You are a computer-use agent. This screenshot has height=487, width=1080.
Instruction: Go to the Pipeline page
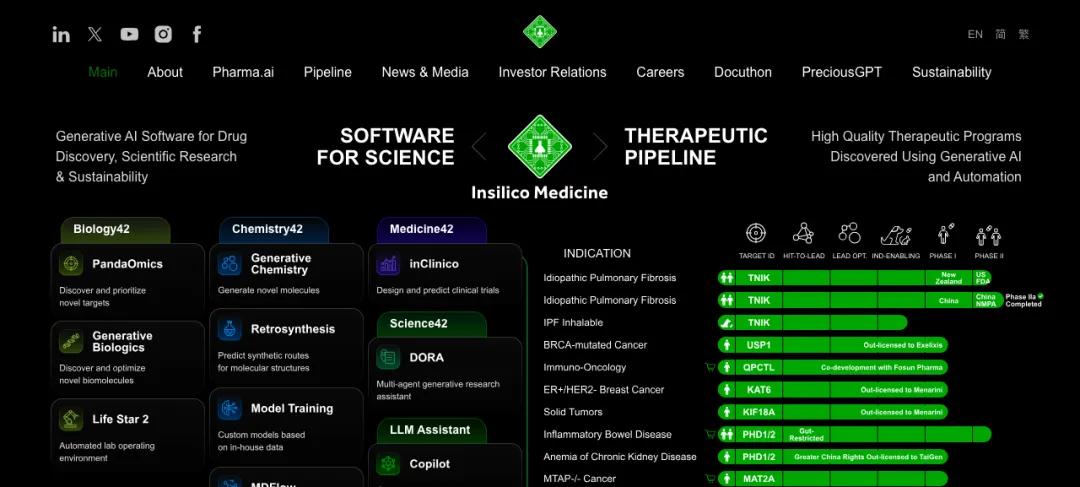pyautogui.click(x=328, y=72)
